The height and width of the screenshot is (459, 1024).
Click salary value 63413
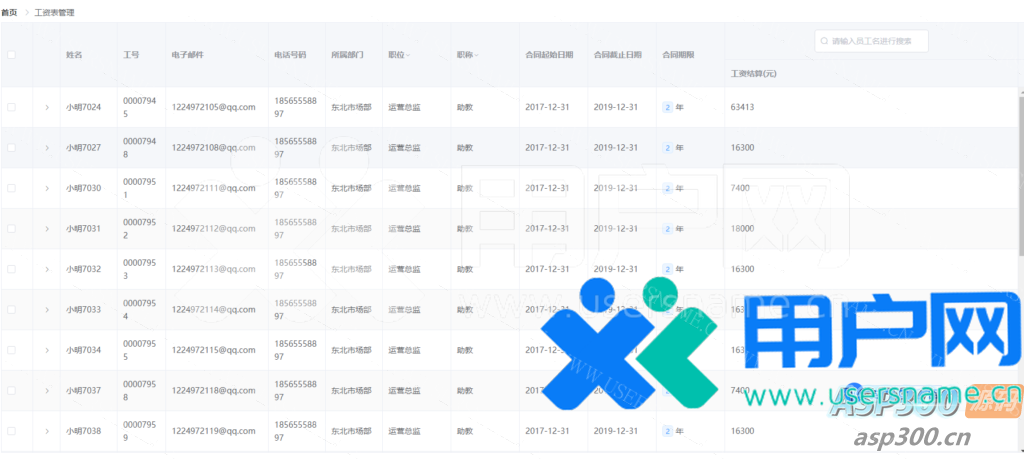(x=743, y=107)
